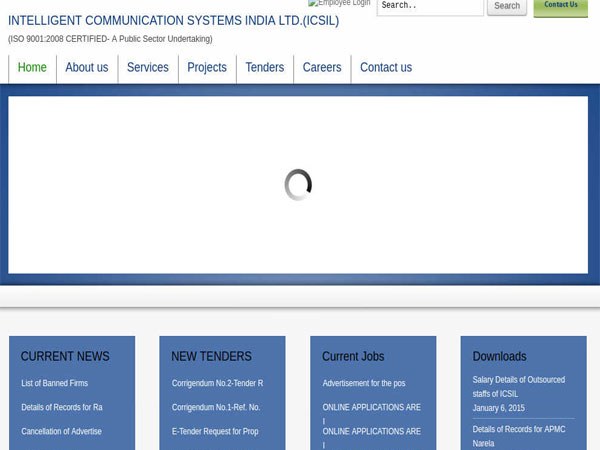Open Corrigendum No.1-Ref. No. tender link
Image resolution: width=600 pixels, height=450 pixels.
(x=216, y=408)
